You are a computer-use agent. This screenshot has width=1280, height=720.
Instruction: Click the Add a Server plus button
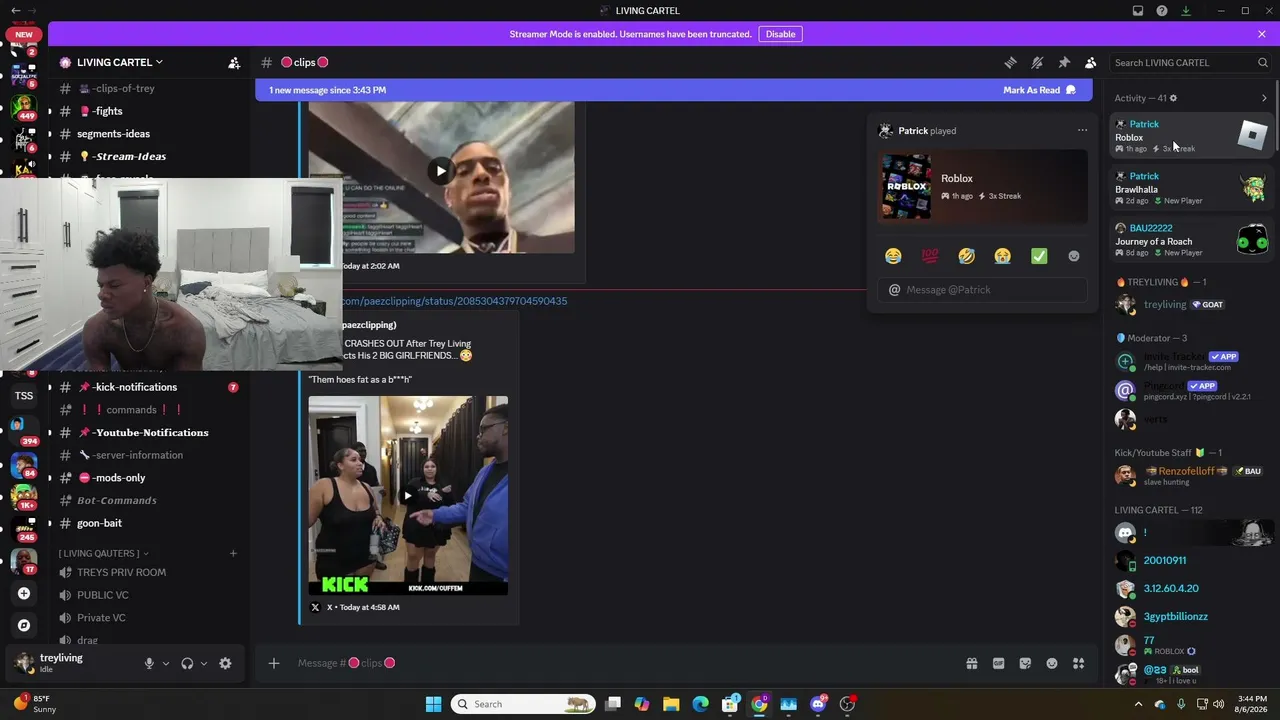click(x=24, y=594)
